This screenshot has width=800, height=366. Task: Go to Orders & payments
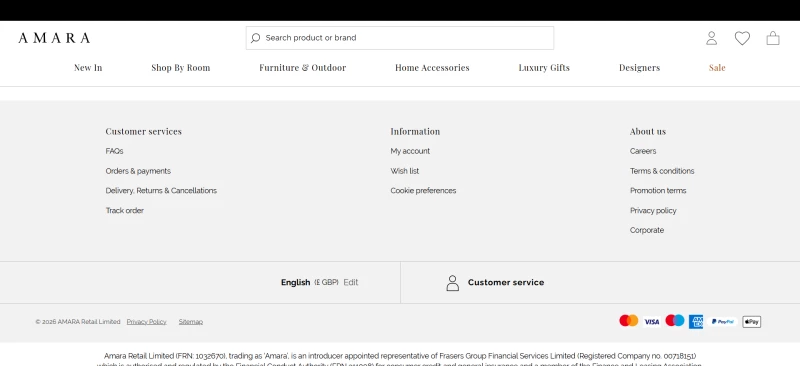click(138, 171)
